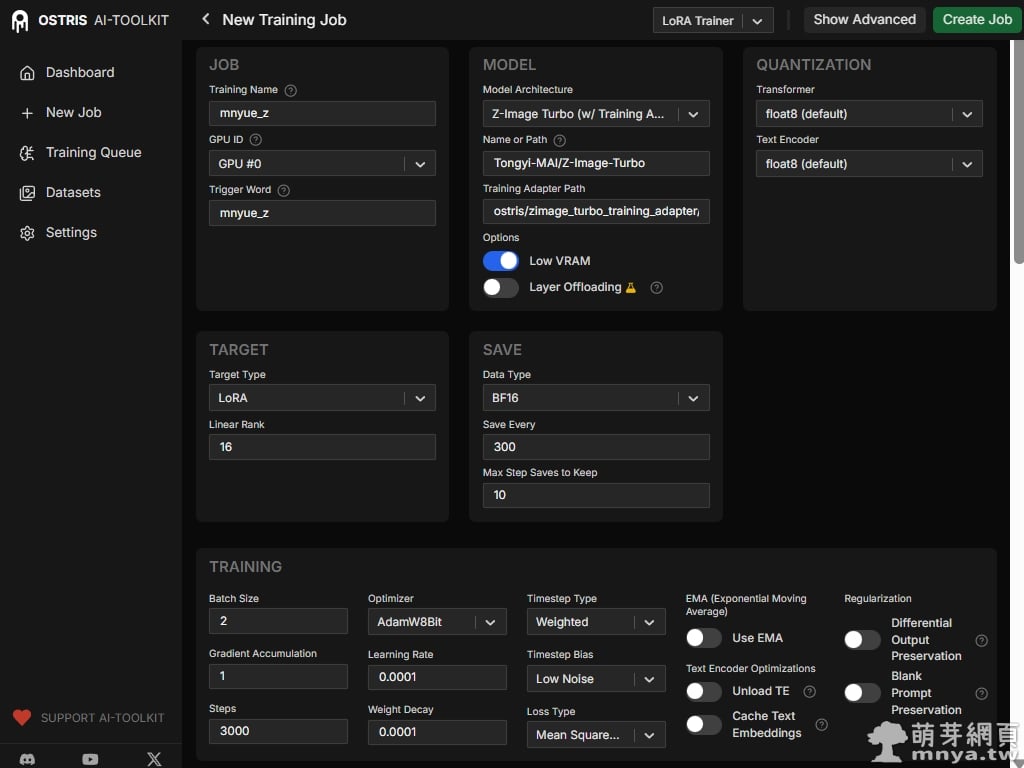Image resolution: width=1024 pixels, height=768 pixels.
Task: Expand the Optimizer AdamW8Bit dropdown
Action: [437, 622]
